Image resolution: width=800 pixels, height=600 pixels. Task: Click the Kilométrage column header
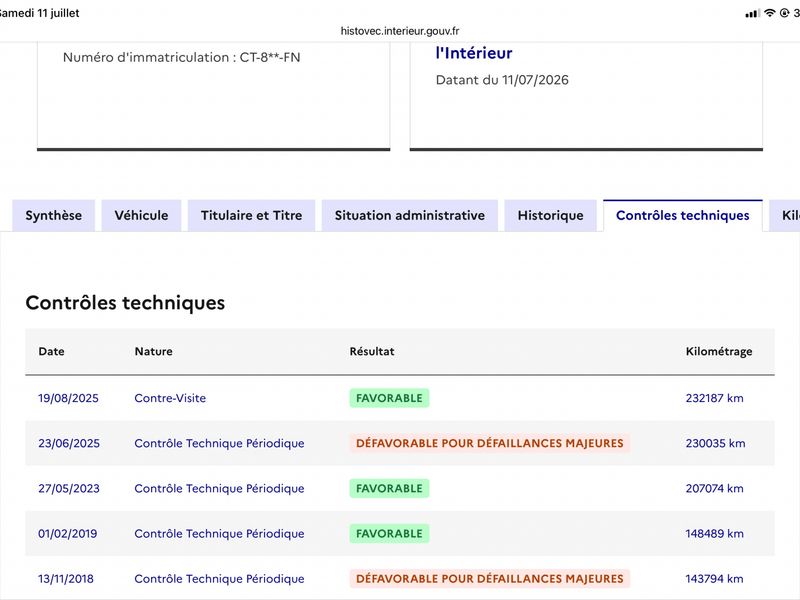pos(719,351)
